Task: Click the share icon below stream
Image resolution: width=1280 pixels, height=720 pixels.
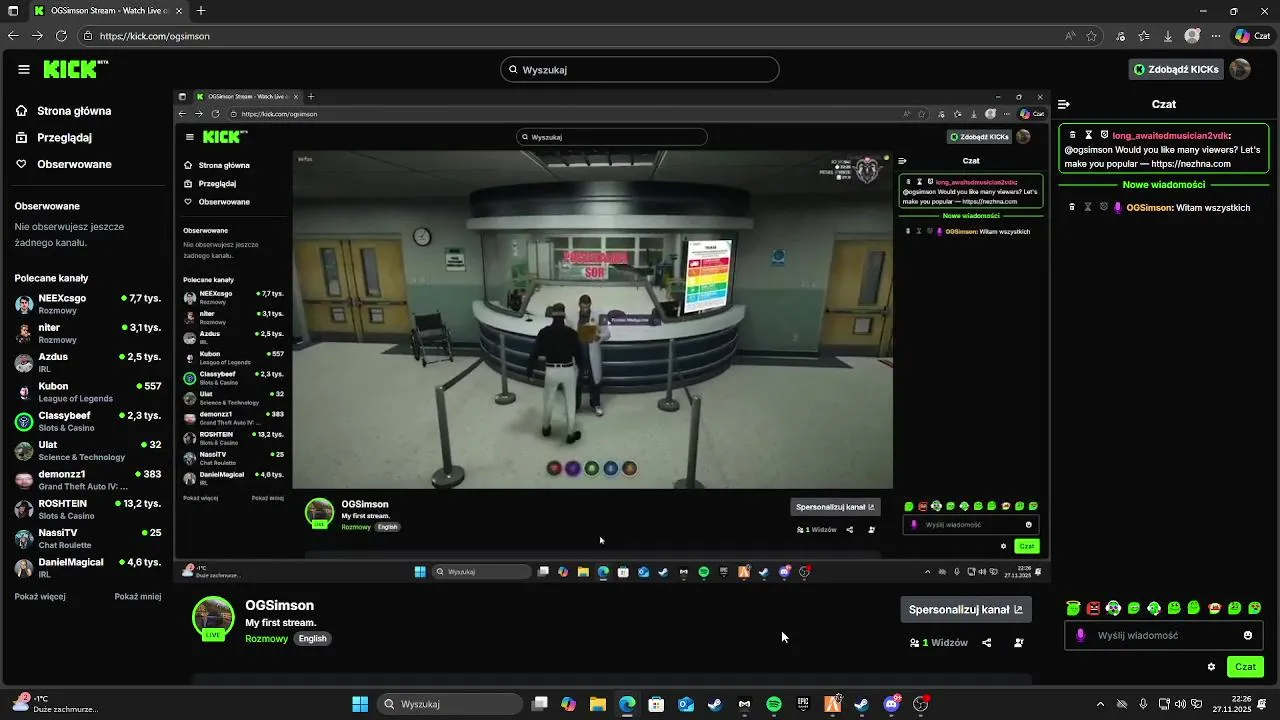Action: click(x=987, y=643)
